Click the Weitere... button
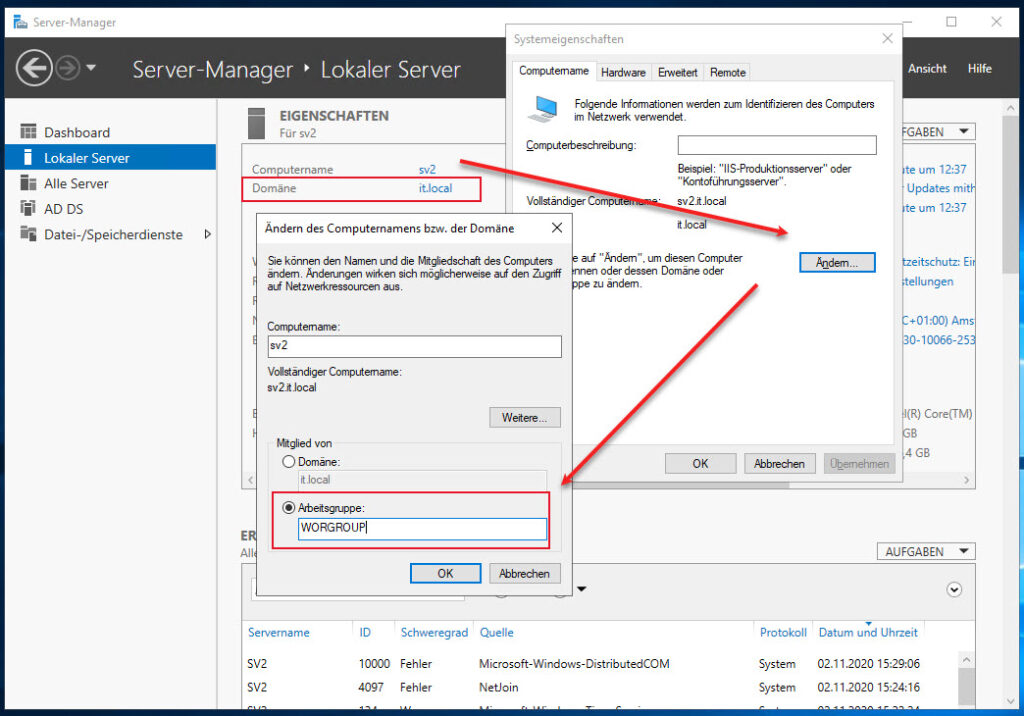The width and height of the screenshot is (1024, 716). coord(524,417)
